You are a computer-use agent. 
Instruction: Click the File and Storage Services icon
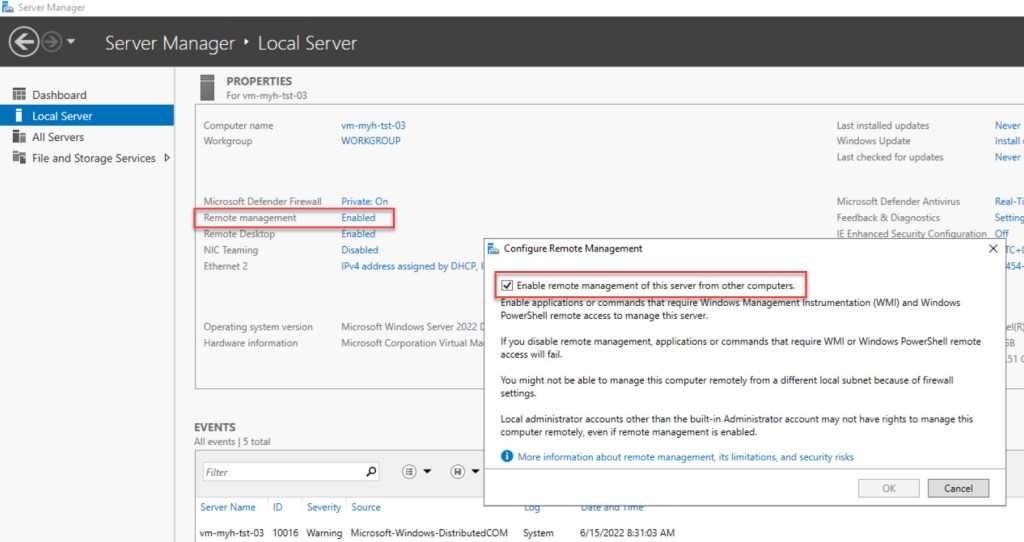click(x=18, y=158)
